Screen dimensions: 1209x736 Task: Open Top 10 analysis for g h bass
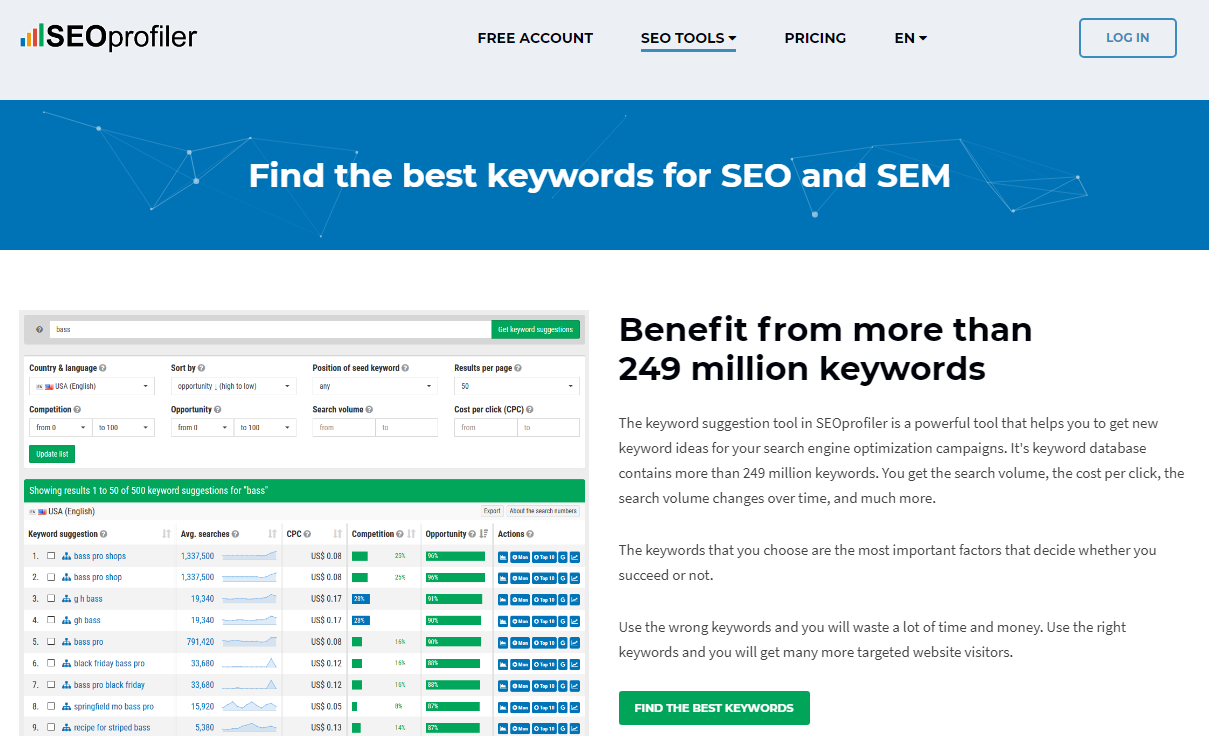point(544,598)
